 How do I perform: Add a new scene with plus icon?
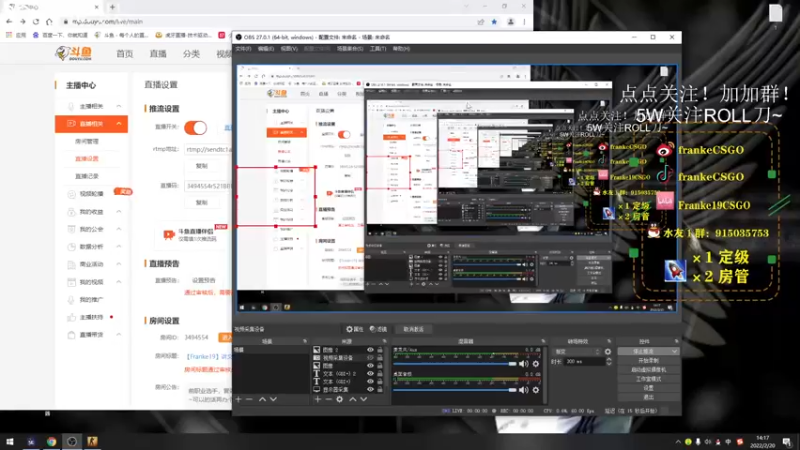click(238, 399)
